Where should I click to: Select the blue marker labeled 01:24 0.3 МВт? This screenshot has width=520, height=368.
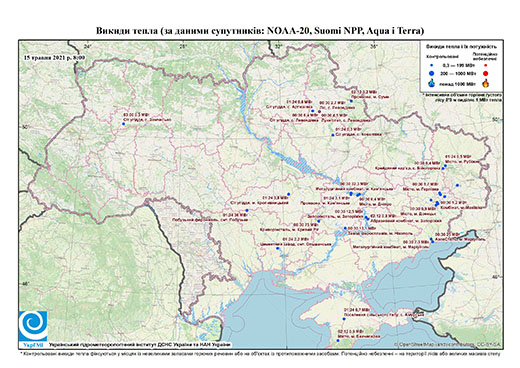pyautogui.click(x=333, y=135)
